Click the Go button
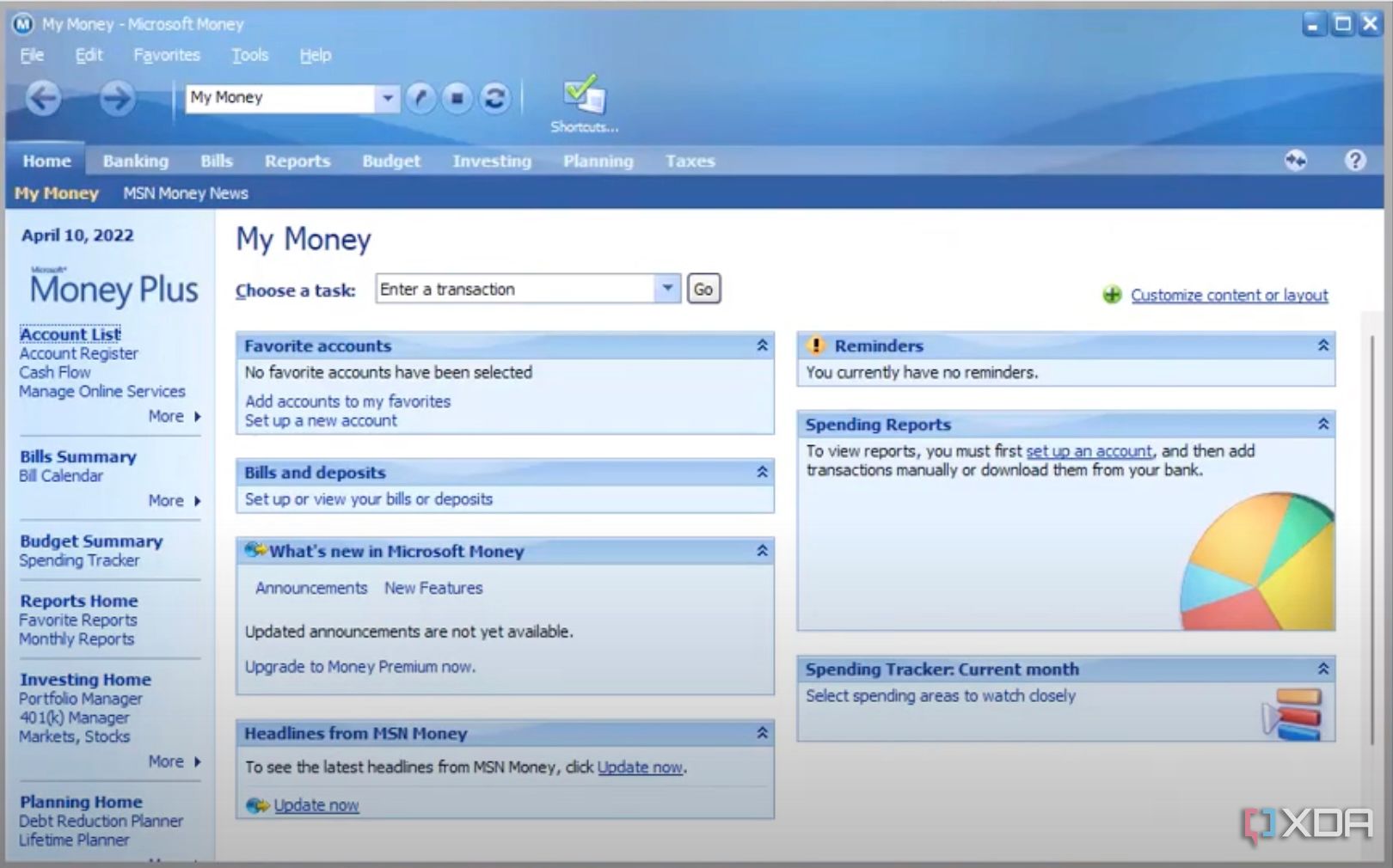The height and width of the screenshot is (868, 1393). (x=703, y=289)
